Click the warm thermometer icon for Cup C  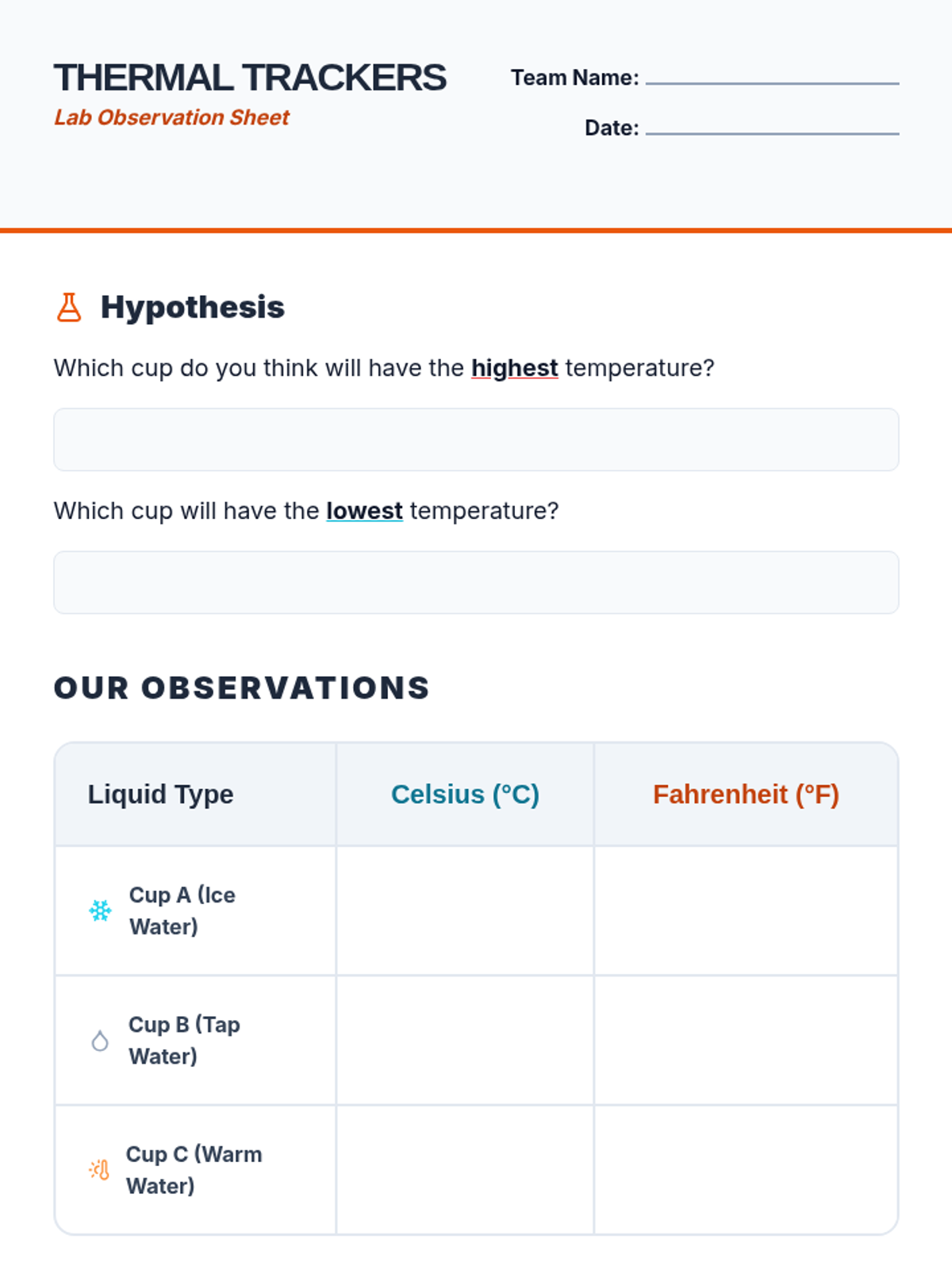(99, 1170)
